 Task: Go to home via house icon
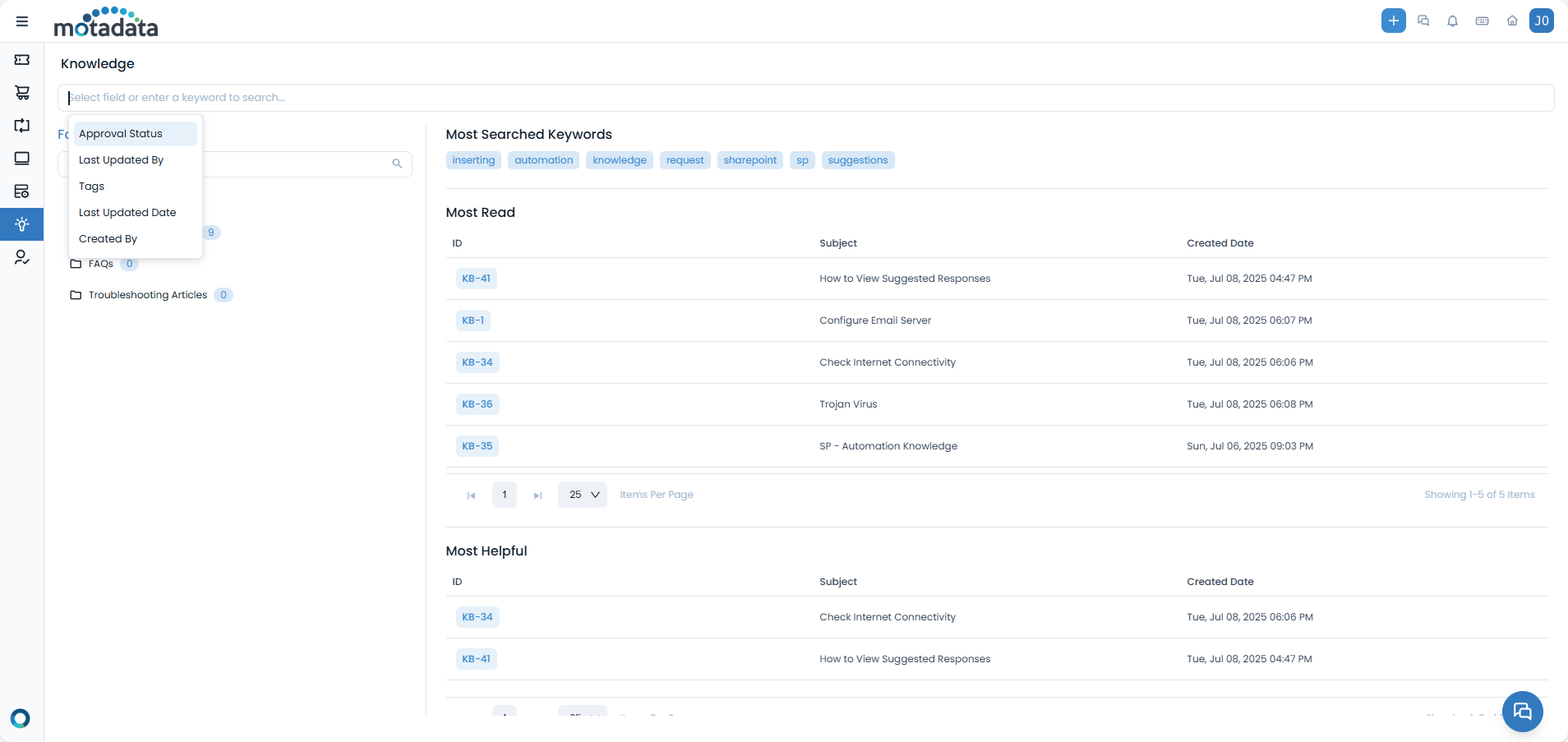click(x=1511, y=21)
